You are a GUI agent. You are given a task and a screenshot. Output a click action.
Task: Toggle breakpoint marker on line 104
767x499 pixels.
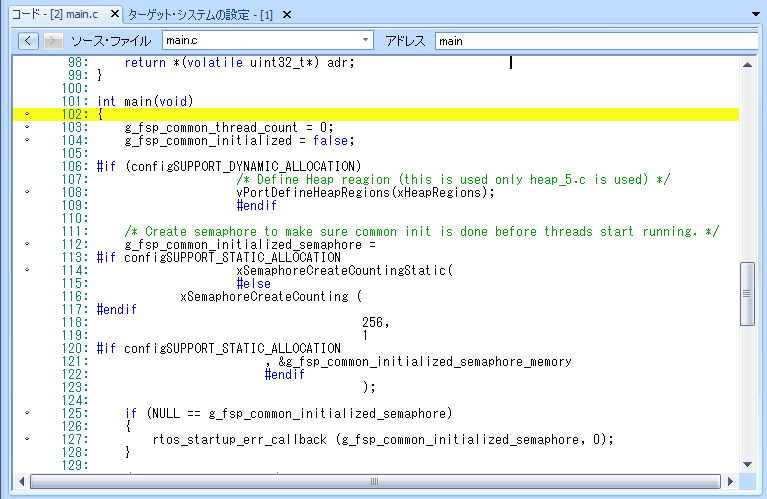click(27, 140)
